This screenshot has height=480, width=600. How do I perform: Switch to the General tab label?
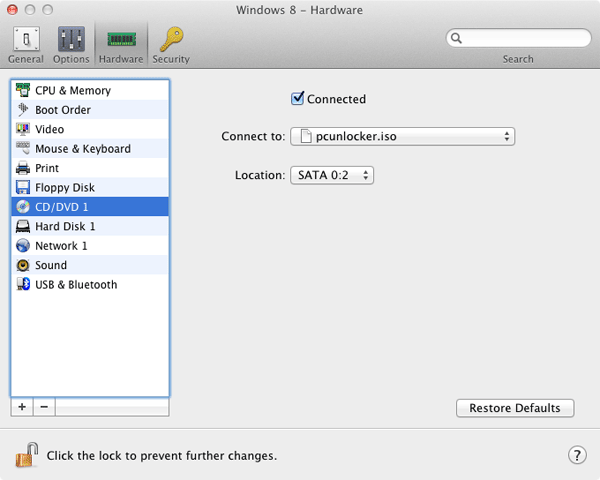pos(26,59)
